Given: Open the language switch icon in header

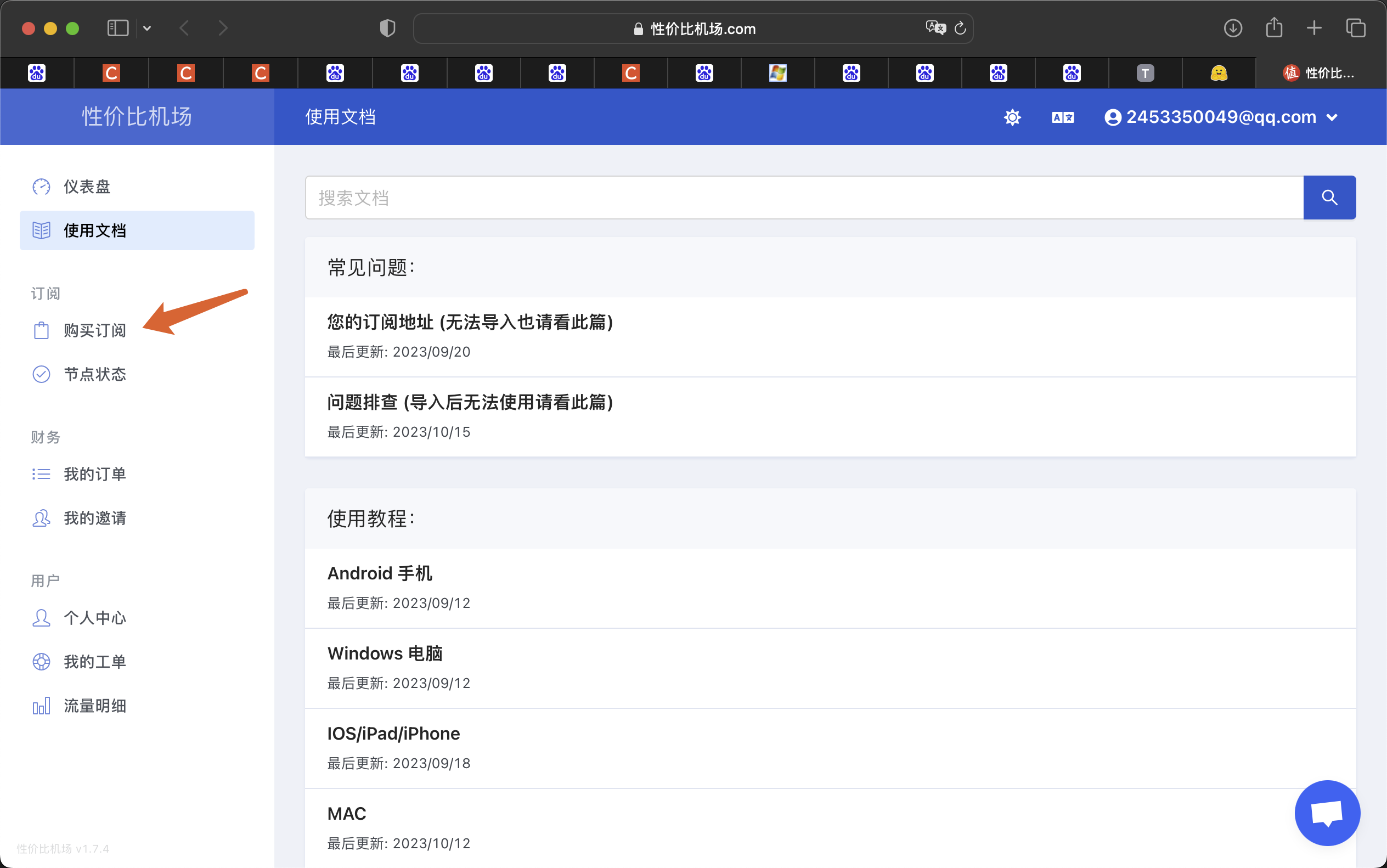Looking at the screenshot, I should click(x=1063, y=117).
